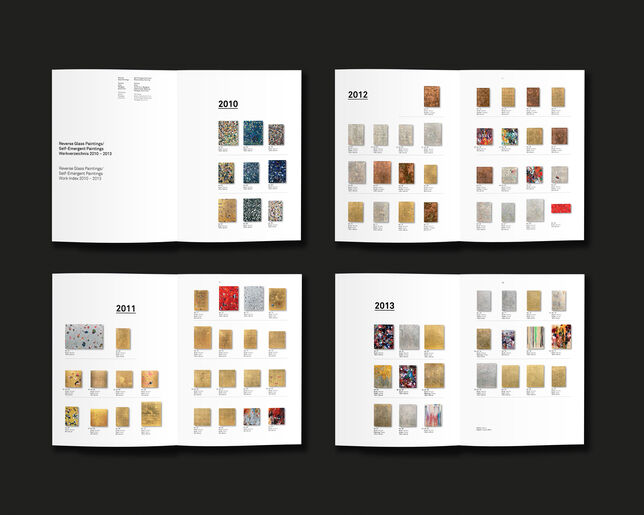Click the top-left multicolor painting under 2010
The height and width of the screenshot is (515, 644).
tap(227, 134)
